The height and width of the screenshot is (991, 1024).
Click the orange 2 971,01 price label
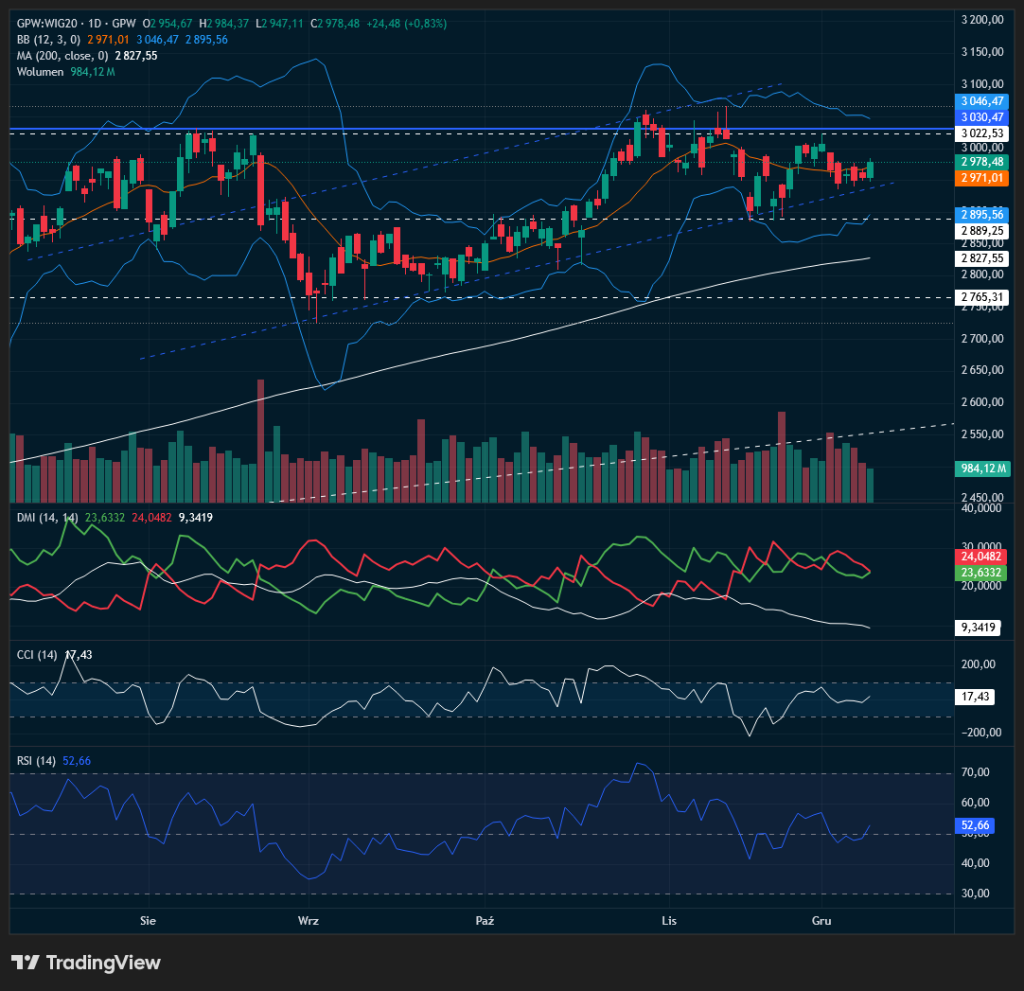pyautogui.click(x=981, y=177)
